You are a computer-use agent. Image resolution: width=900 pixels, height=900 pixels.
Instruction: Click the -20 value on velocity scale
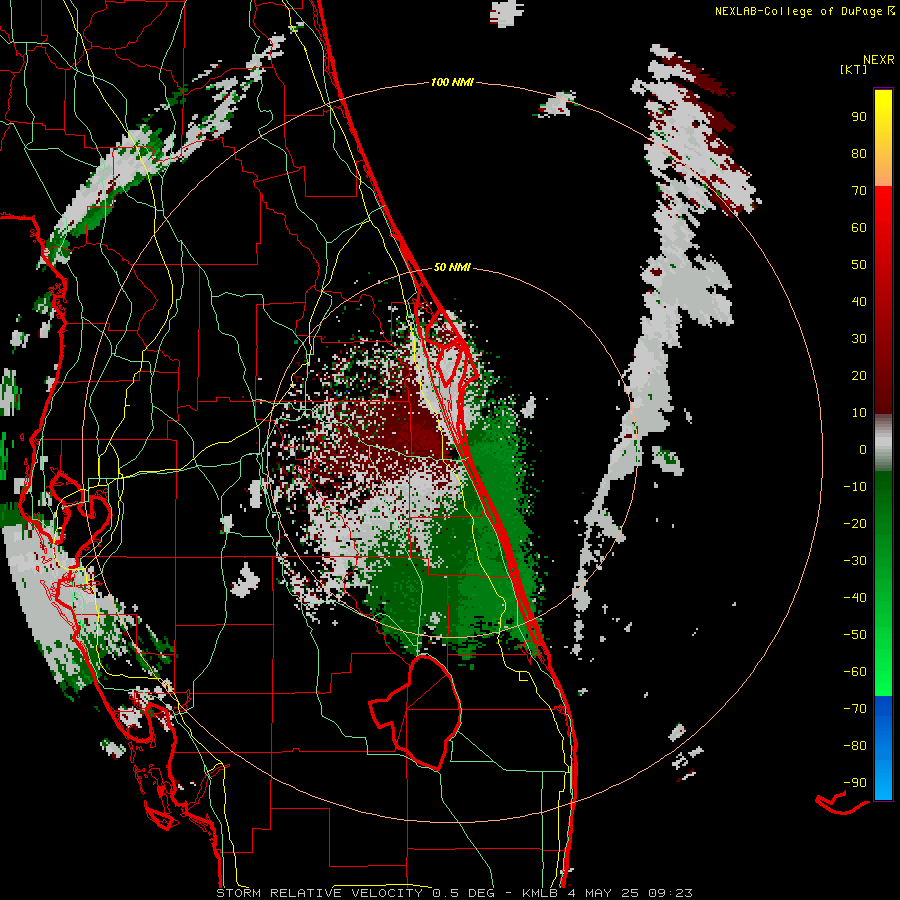point(855,523)
